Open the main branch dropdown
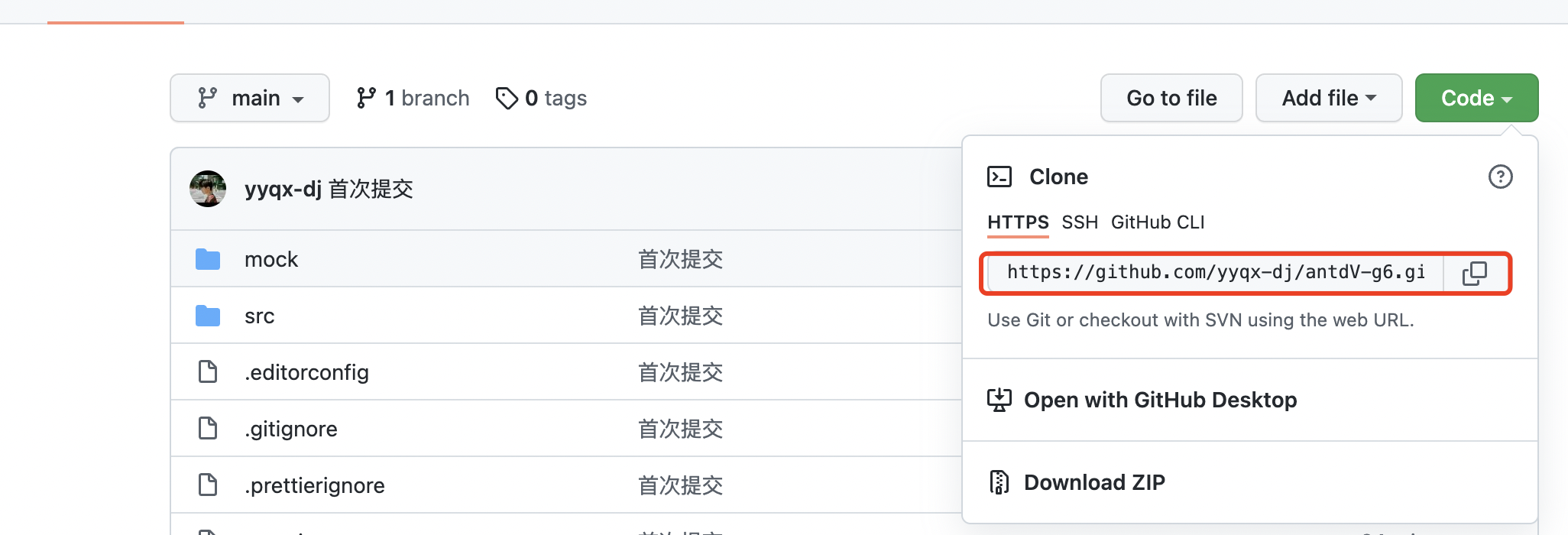 250,98
